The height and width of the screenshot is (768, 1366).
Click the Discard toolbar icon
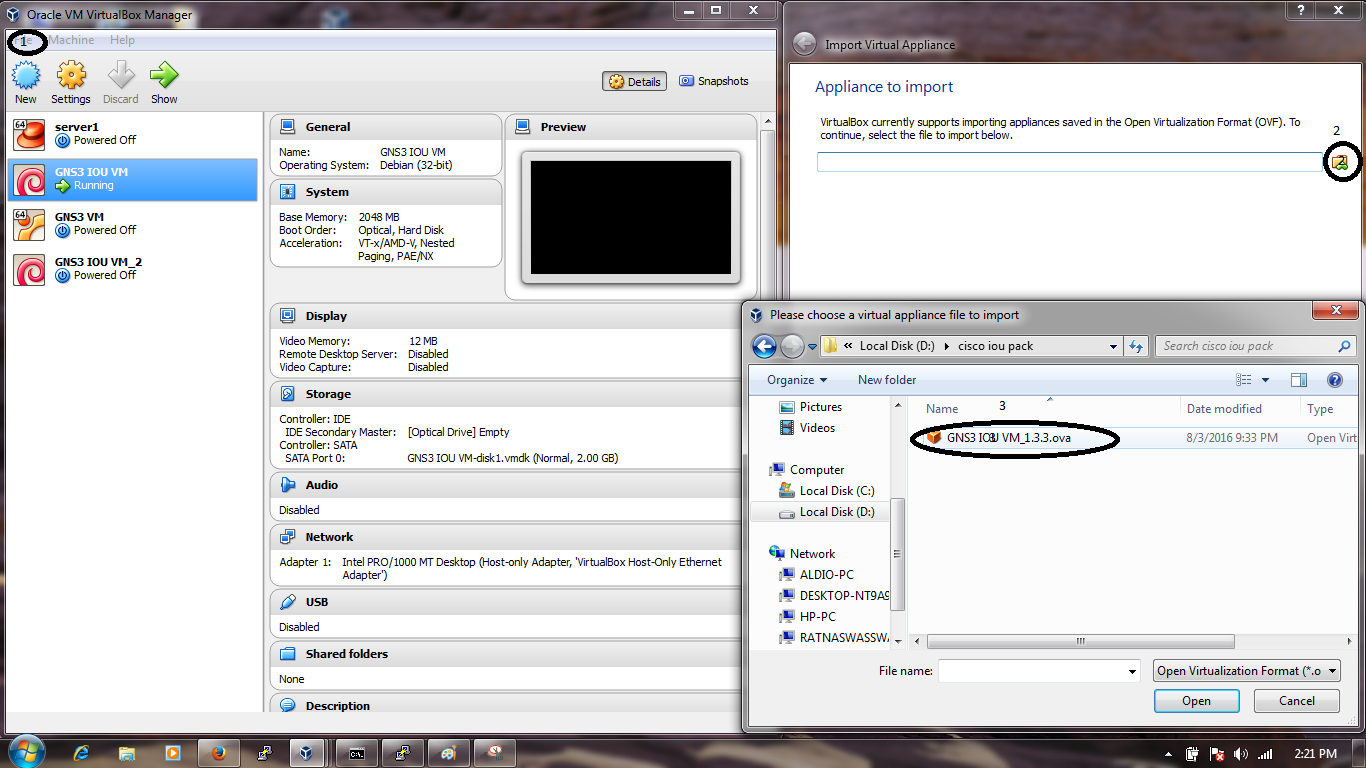(x=121, y=75)
